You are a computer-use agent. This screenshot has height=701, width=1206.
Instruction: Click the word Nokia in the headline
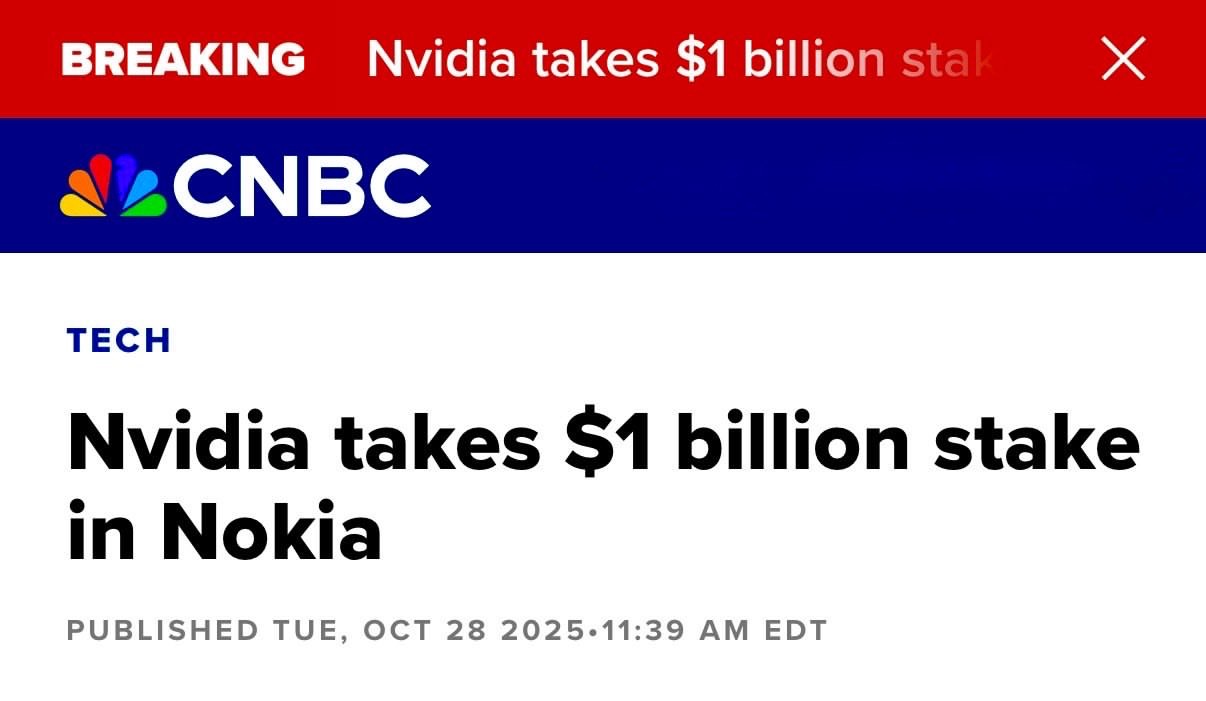(271, 532)
